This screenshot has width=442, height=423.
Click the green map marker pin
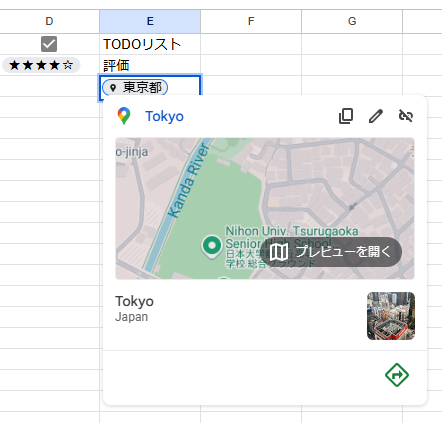point(212,247)
